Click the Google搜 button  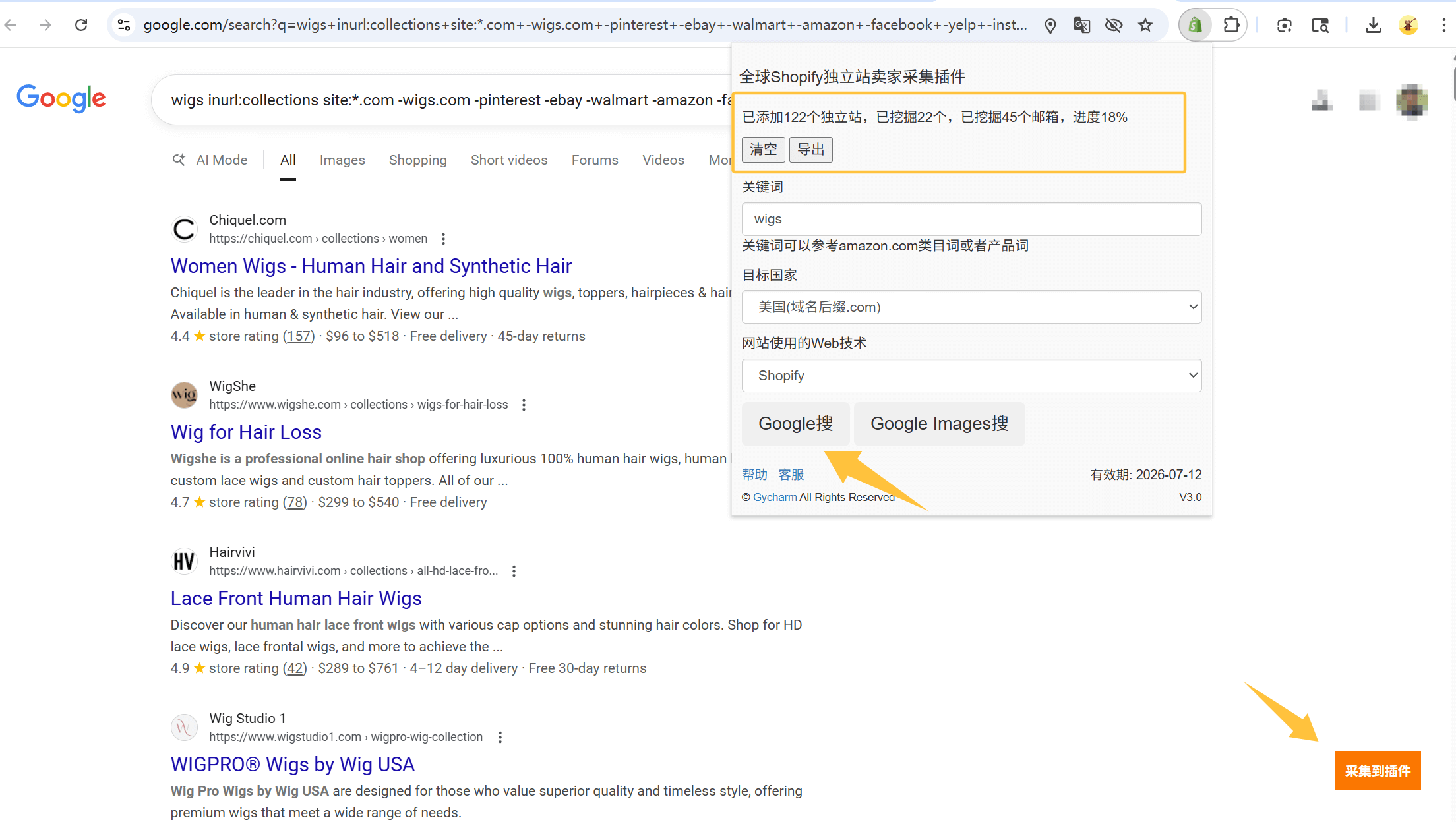click(x=795, y=424)
